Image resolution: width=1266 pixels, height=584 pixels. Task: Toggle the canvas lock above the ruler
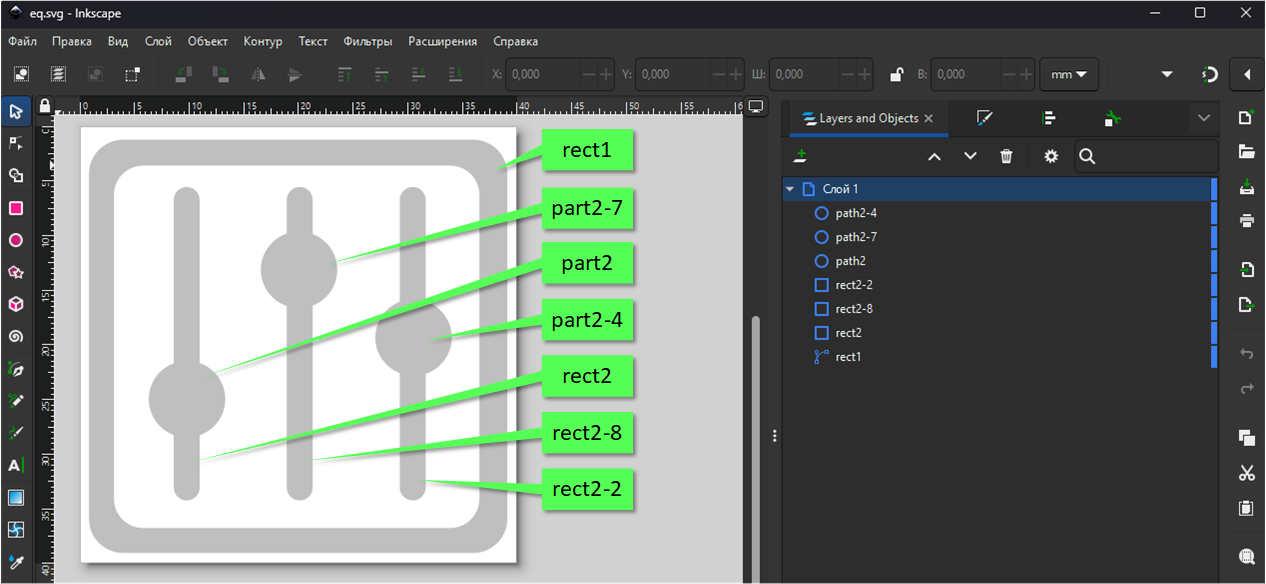(44, 105)
